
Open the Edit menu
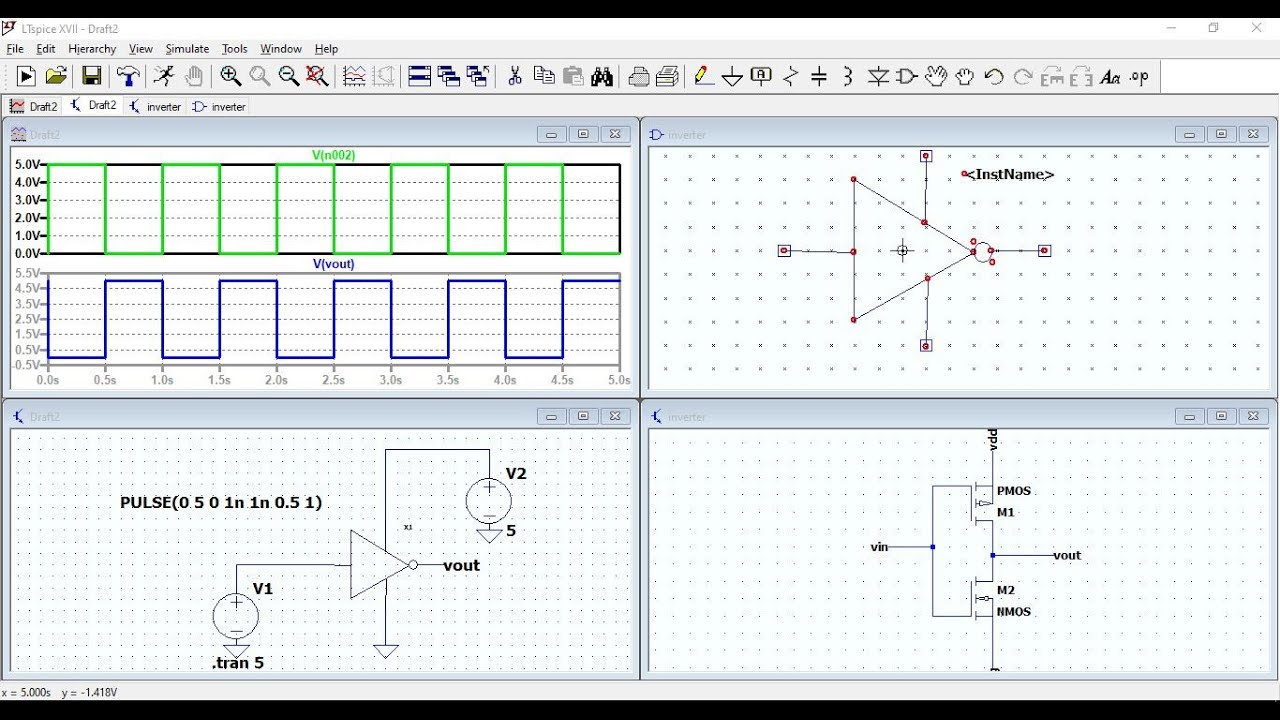click(x=46, y=48)
